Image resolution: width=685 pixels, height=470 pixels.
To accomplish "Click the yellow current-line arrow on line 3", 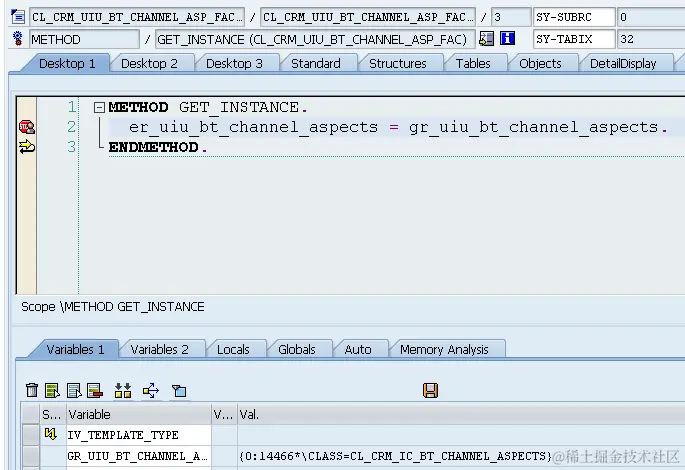I will pyautogui.click(x=27, y=147).
